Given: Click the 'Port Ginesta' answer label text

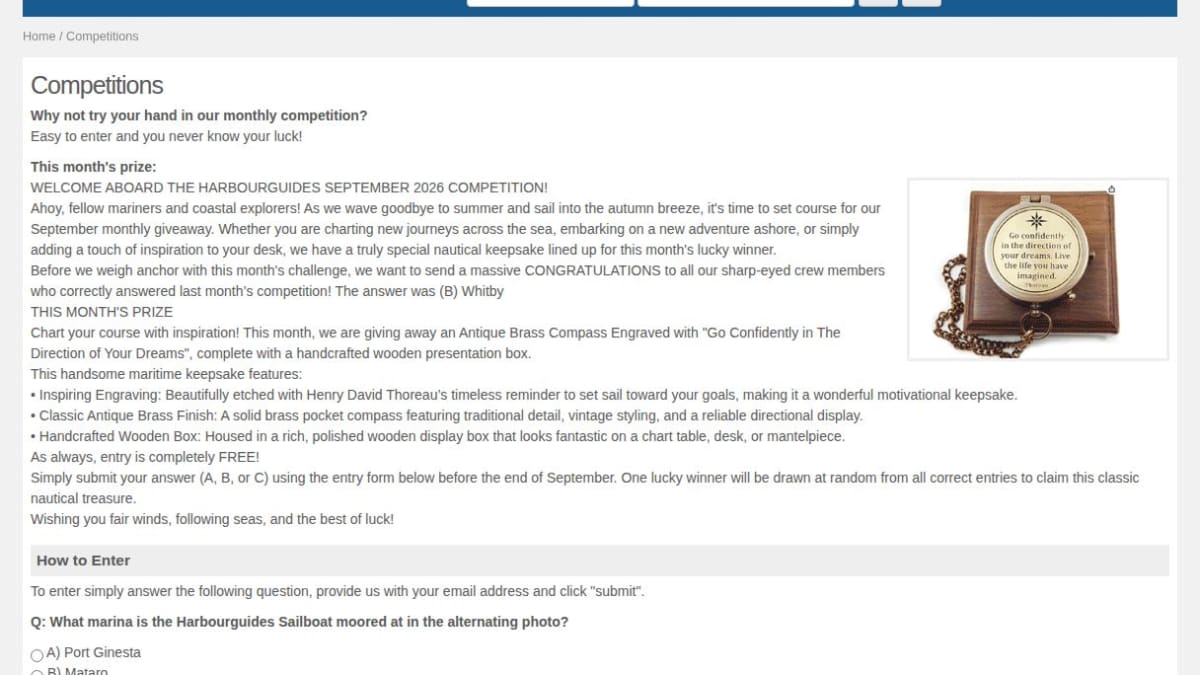Looking at the screenshot, I should tap(102, 652).
